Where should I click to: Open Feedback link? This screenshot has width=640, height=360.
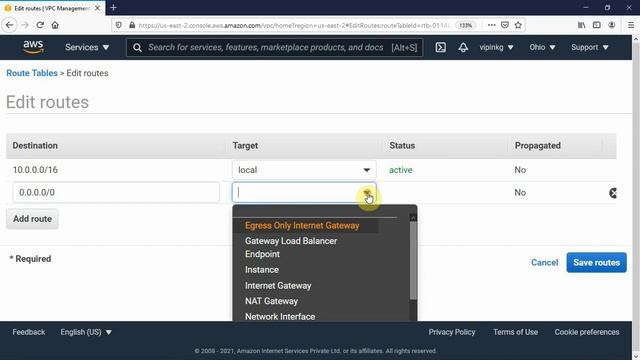[29, 332]
